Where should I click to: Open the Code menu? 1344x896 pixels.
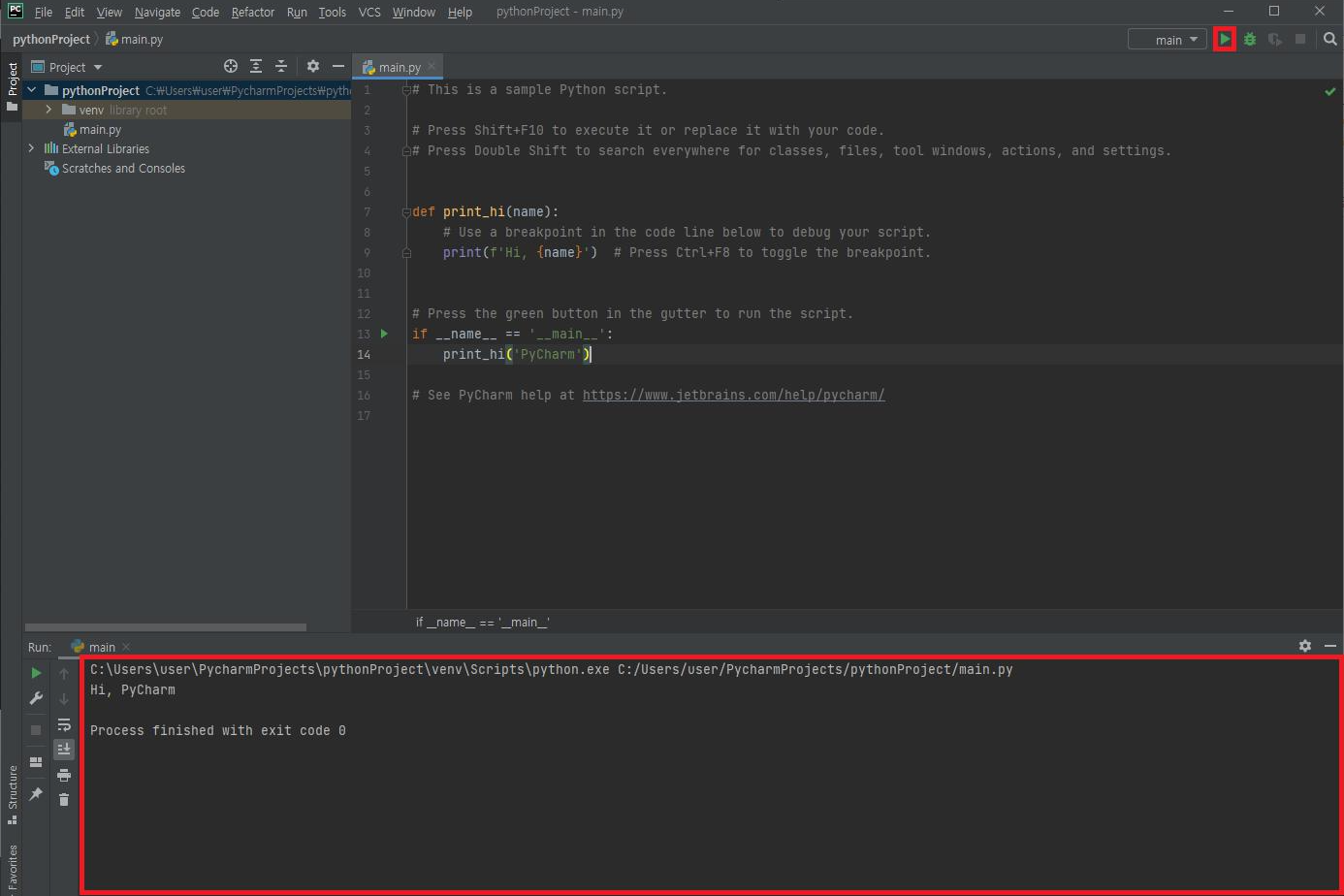(x=206, y=12)
